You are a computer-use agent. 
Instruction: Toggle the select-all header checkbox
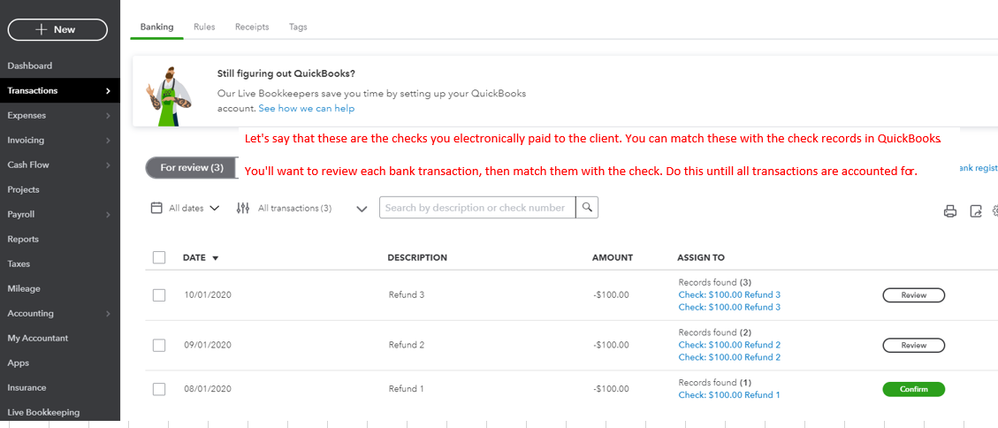pyautogui.click(x=159, y=258)
